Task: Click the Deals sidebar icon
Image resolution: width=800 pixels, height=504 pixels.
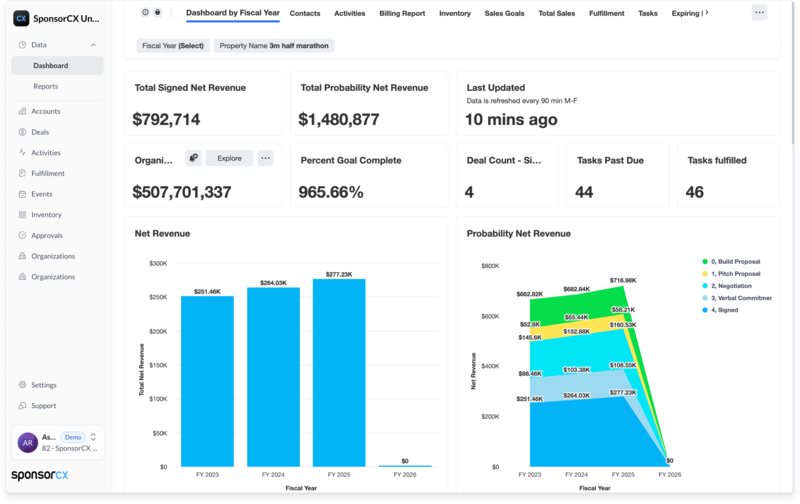Action: click(22, 132)
